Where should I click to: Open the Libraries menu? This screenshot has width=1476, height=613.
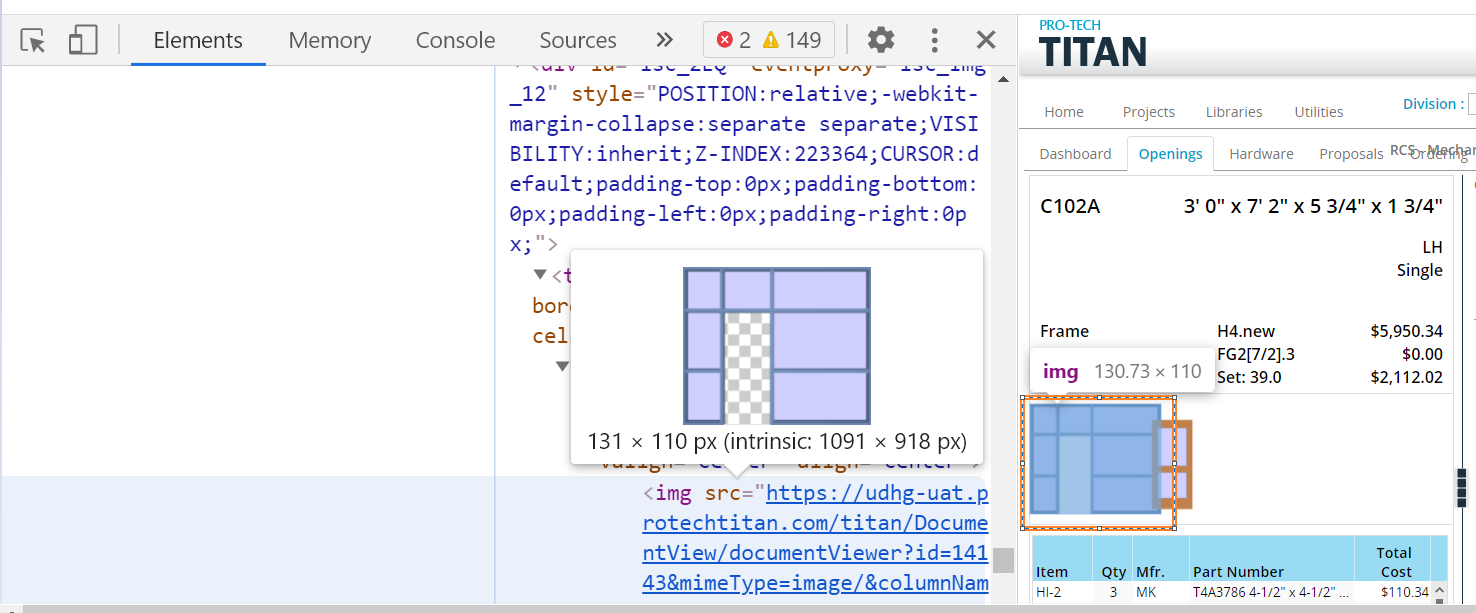(x=1233, y=112)
